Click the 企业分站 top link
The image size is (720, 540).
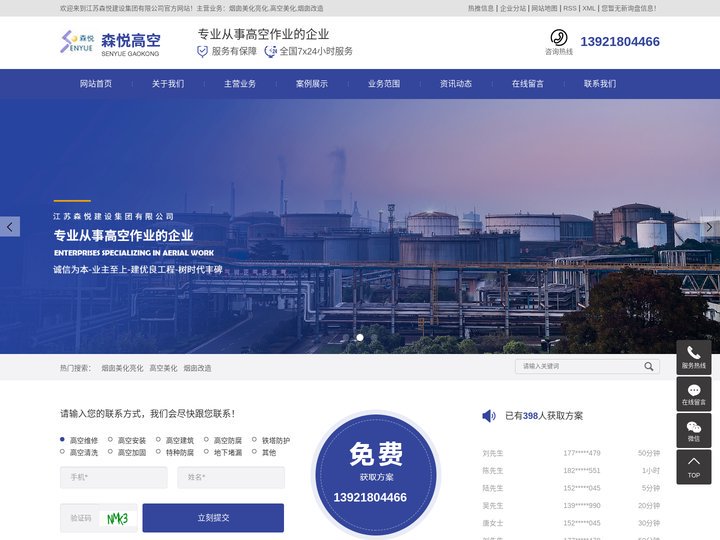(x=513, y=8)
